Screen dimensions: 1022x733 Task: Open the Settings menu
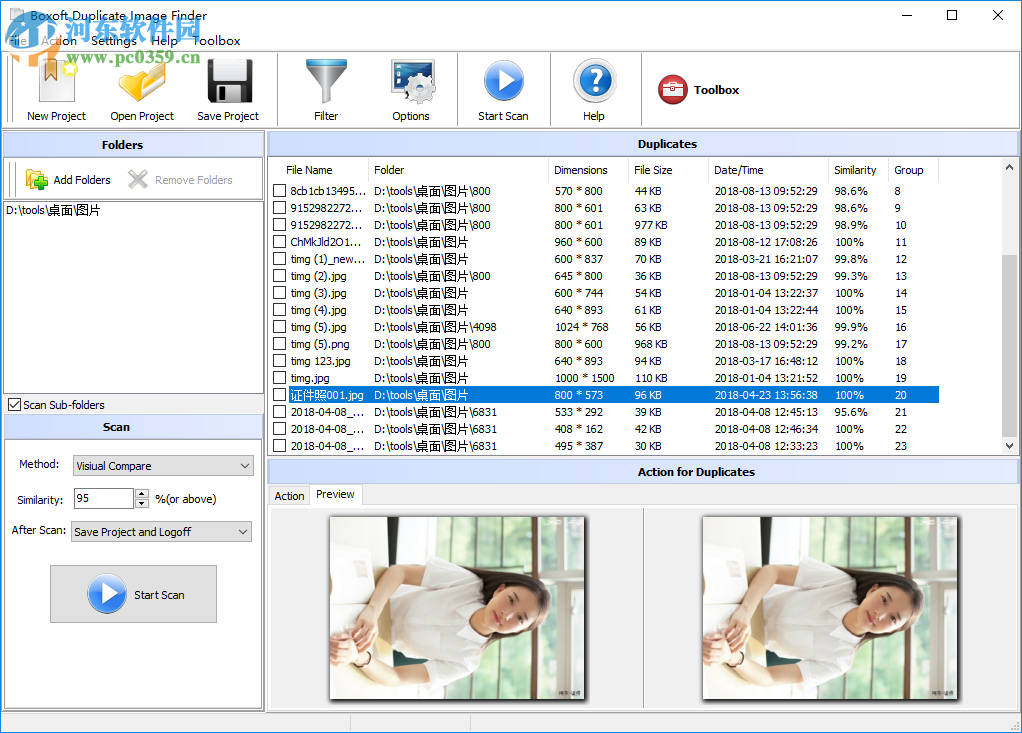pyautogui.click(x=114, y=41)
